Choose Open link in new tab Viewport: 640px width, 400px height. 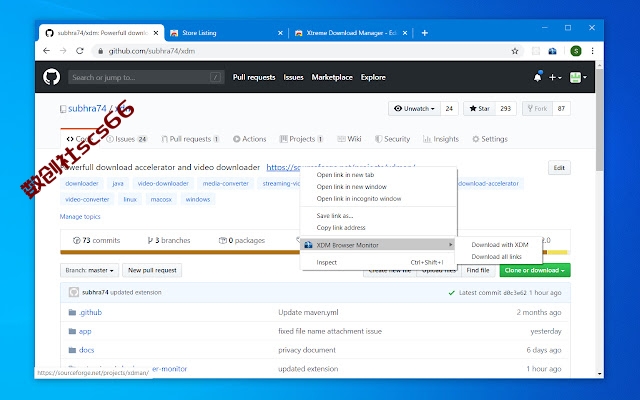[x=378, y=175]
